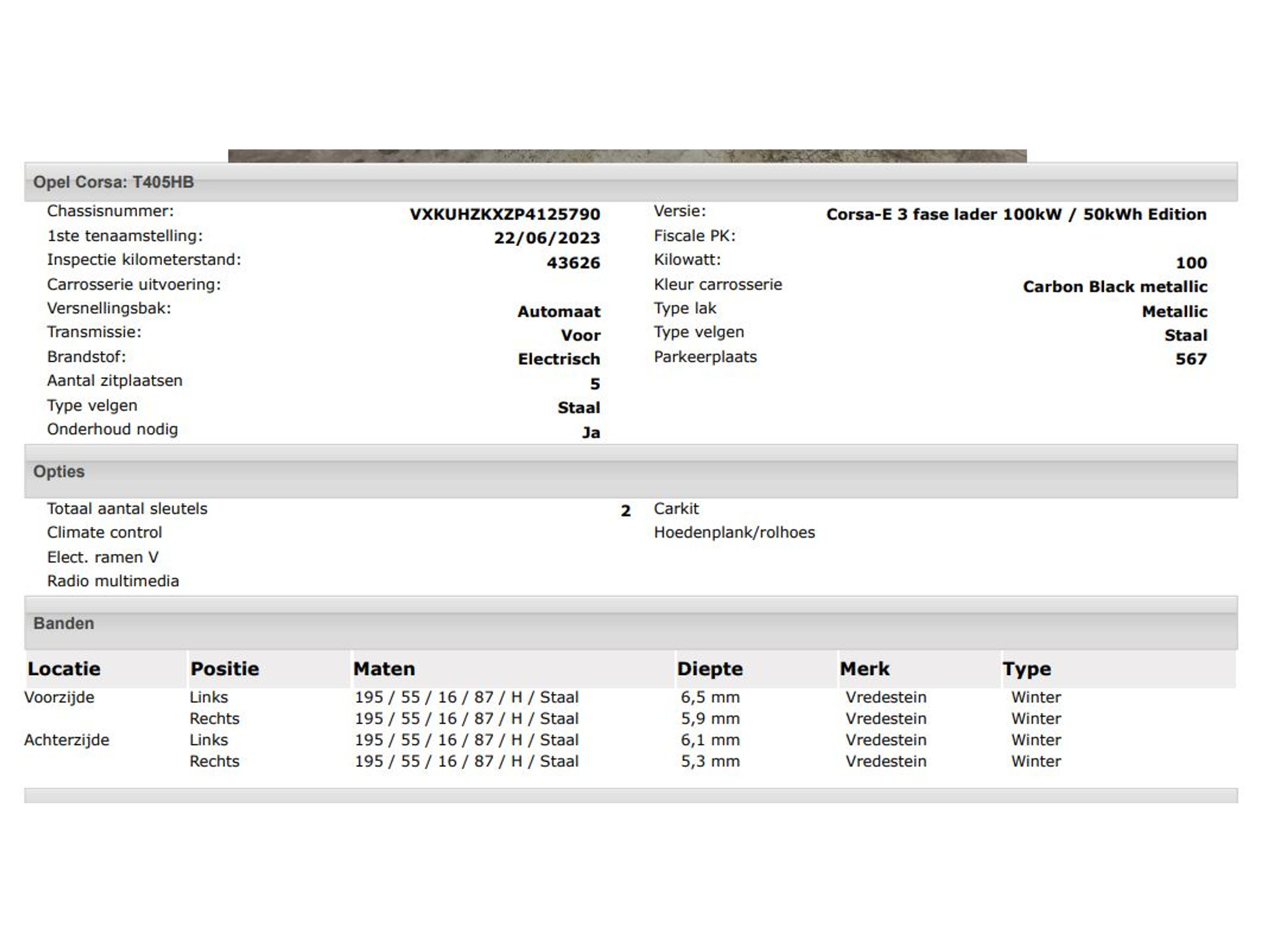1270x952 pixels.
Task: Click the cropped vehicle photo strip
Action: coord(627,156)
